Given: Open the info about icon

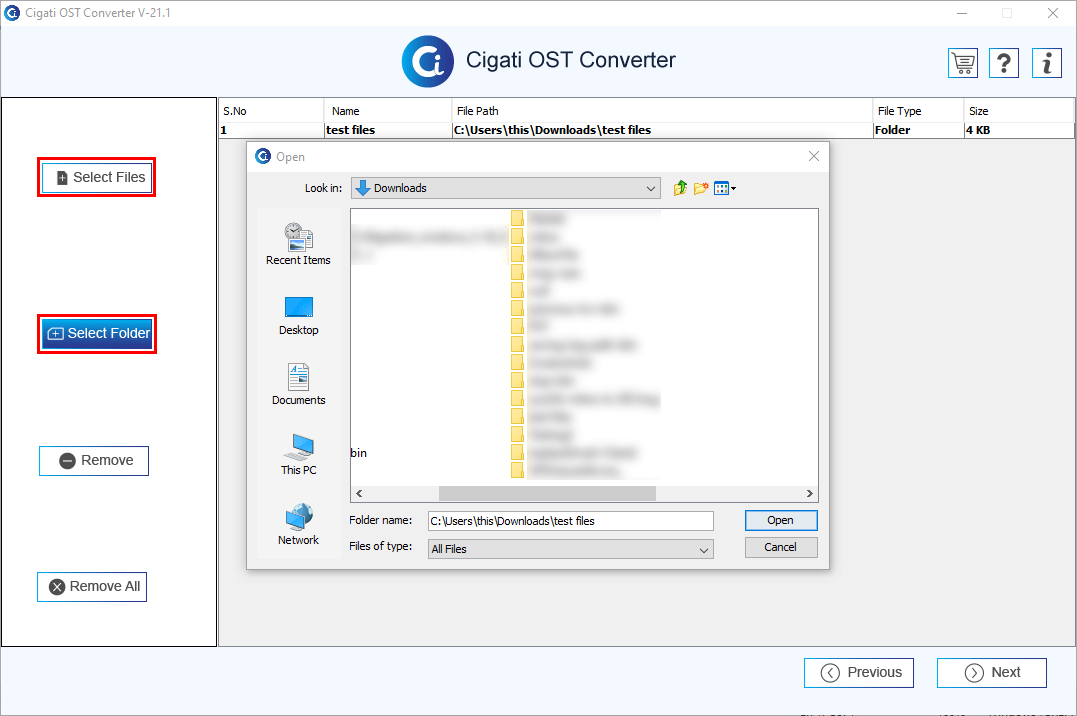Looking at the screenshot, I should tap(1047, 63).
